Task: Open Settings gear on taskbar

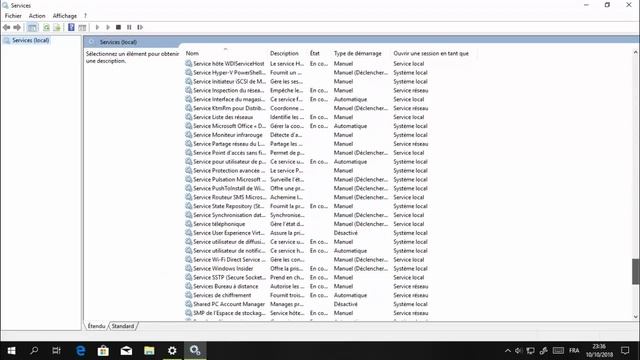Action: (x=172, y=351)
